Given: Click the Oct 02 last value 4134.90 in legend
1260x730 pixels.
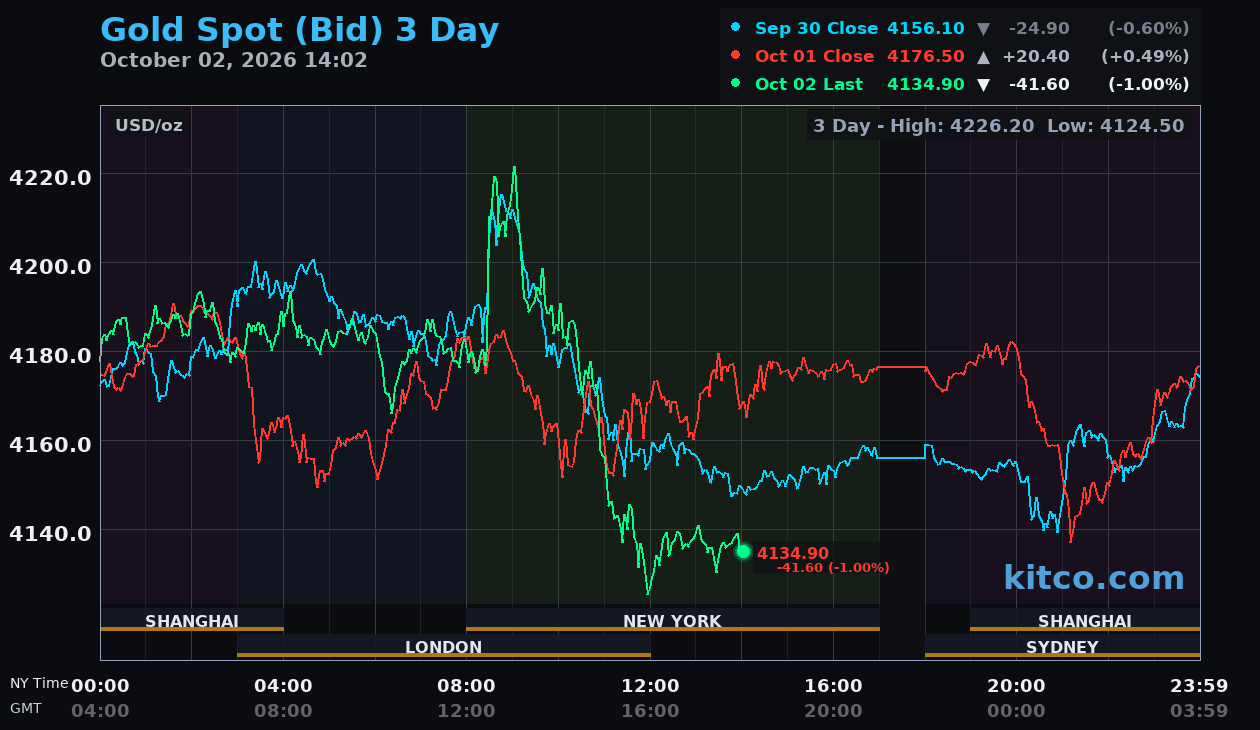Looking at the screenshot, I should click(926, 84).
